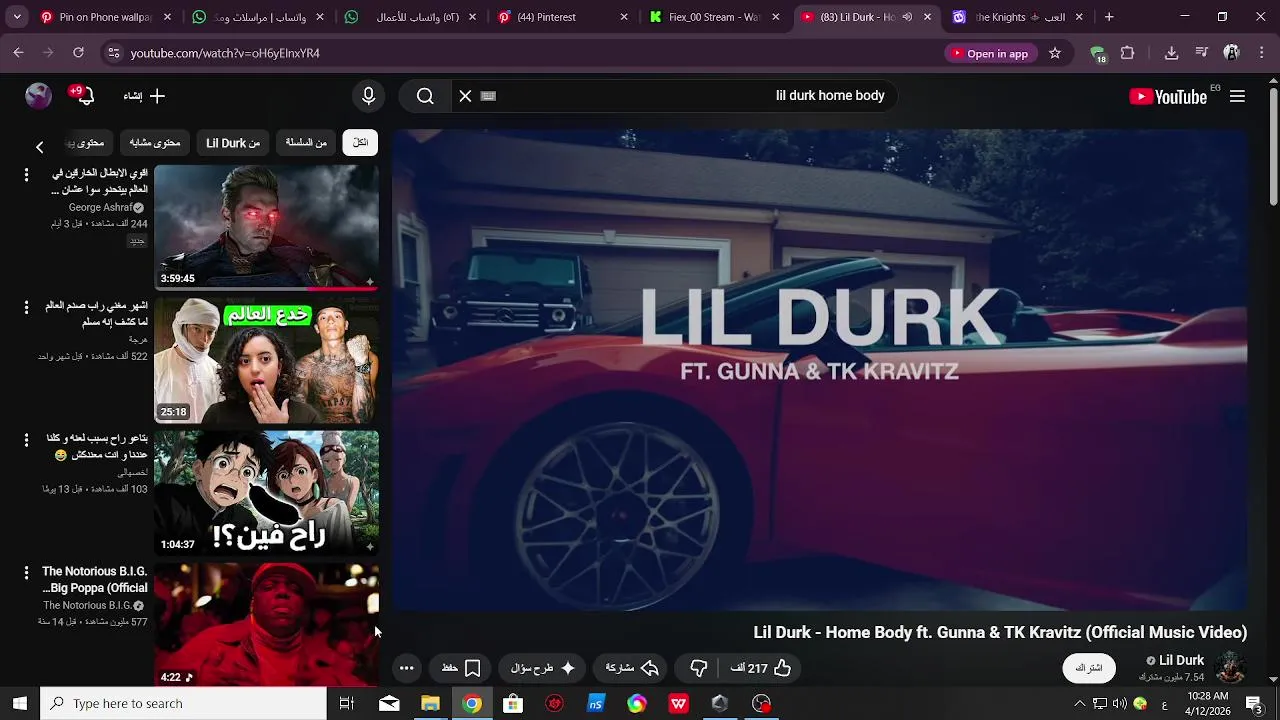Switch to the (44) Pinterest tab
The width and height of the screenshot is (1280, 720).
click(563, 17)
